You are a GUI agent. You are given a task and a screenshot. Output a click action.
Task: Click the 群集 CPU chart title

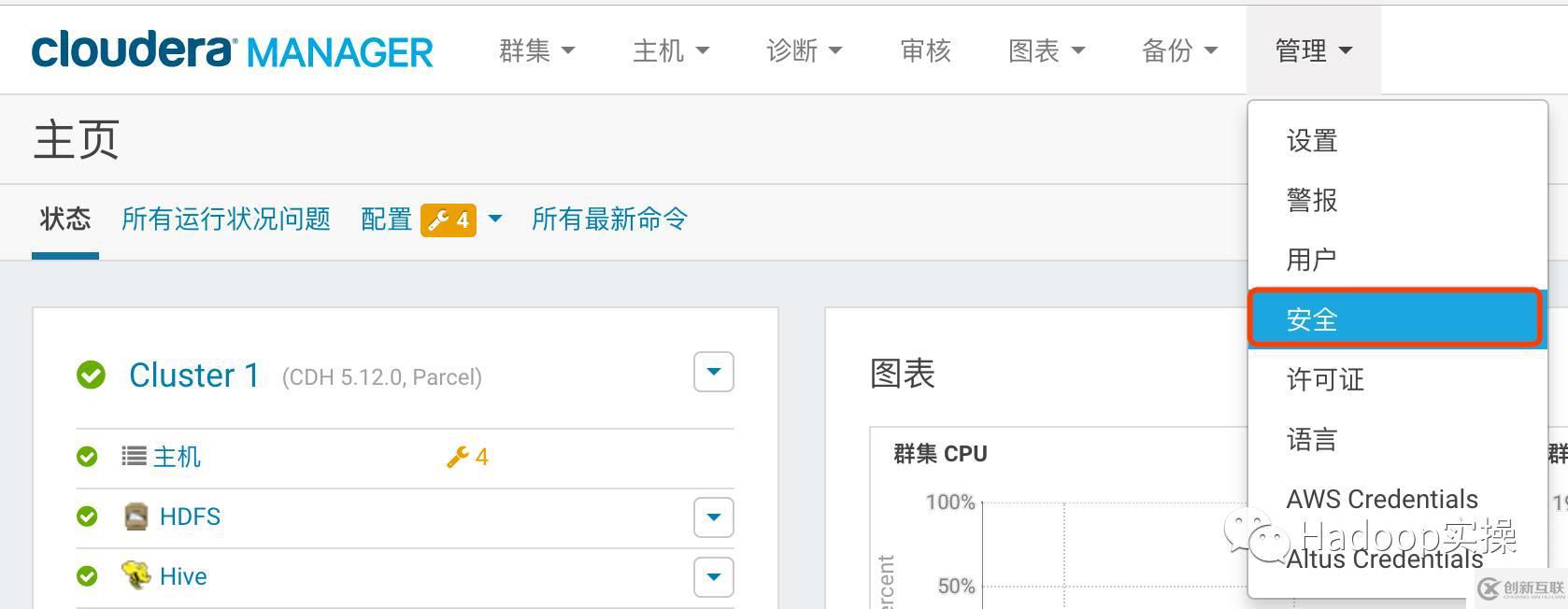pyautogui.click(x=941, y=454)
